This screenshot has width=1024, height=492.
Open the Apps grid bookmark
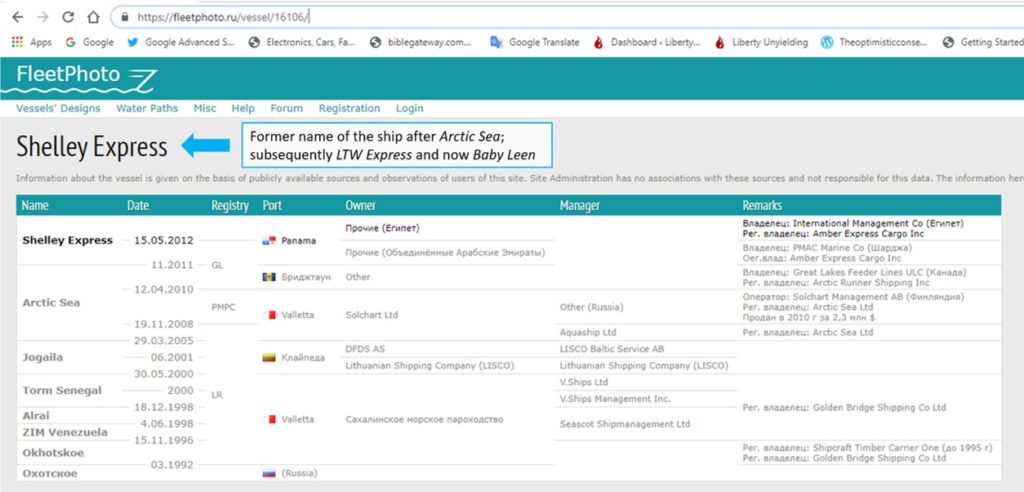click(32, 42)
